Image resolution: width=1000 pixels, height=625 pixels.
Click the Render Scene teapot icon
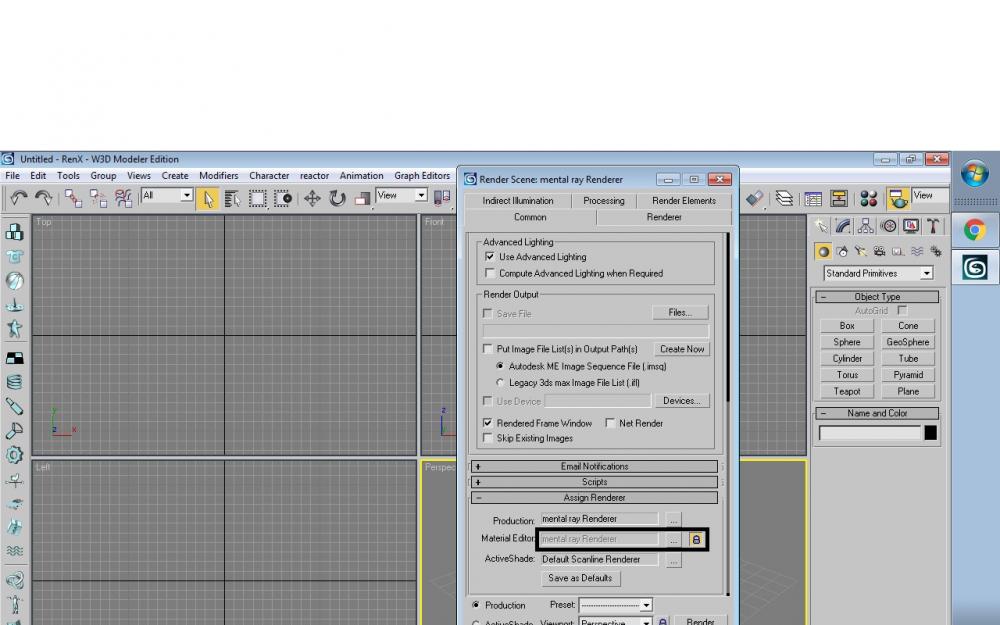[897, 198]
